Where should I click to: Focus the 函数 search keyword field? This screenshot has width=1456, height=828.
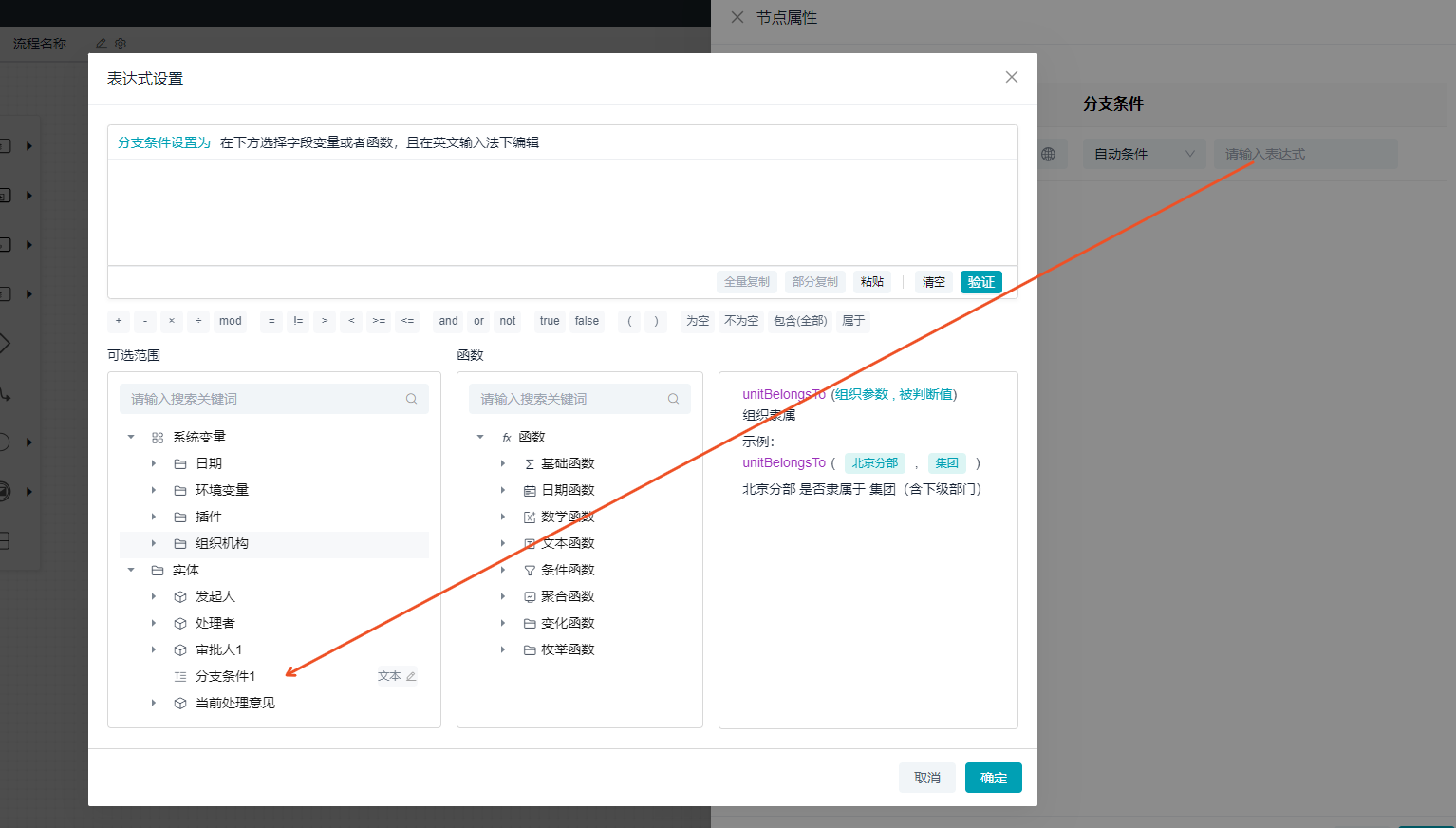(x=580, y=399)
